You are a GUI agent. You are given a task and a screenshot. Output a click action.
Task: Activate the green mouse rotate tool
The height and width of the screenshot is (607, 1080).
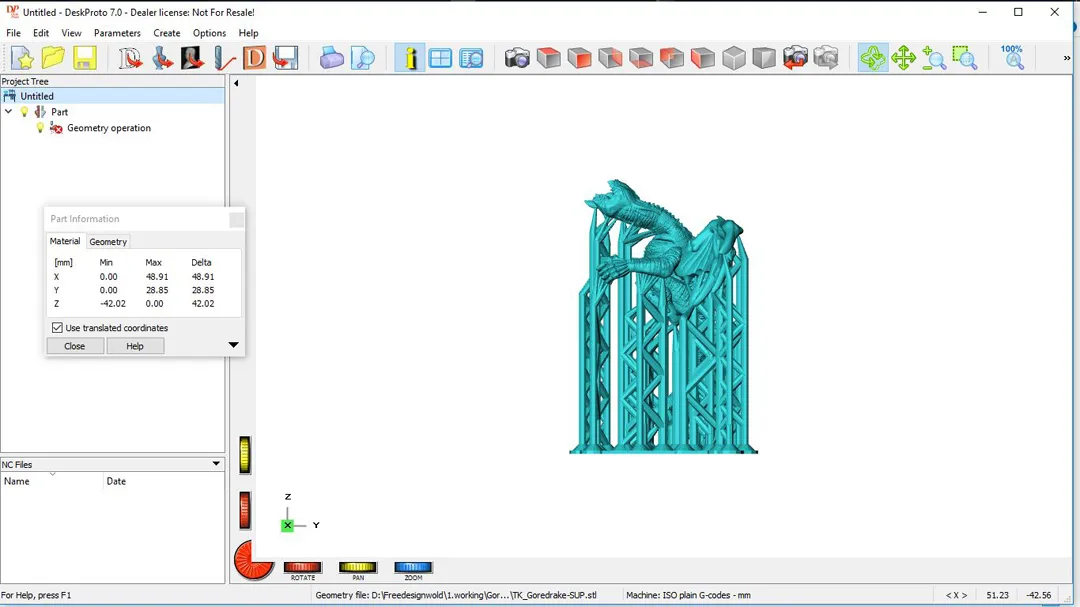tap(873, 58)
